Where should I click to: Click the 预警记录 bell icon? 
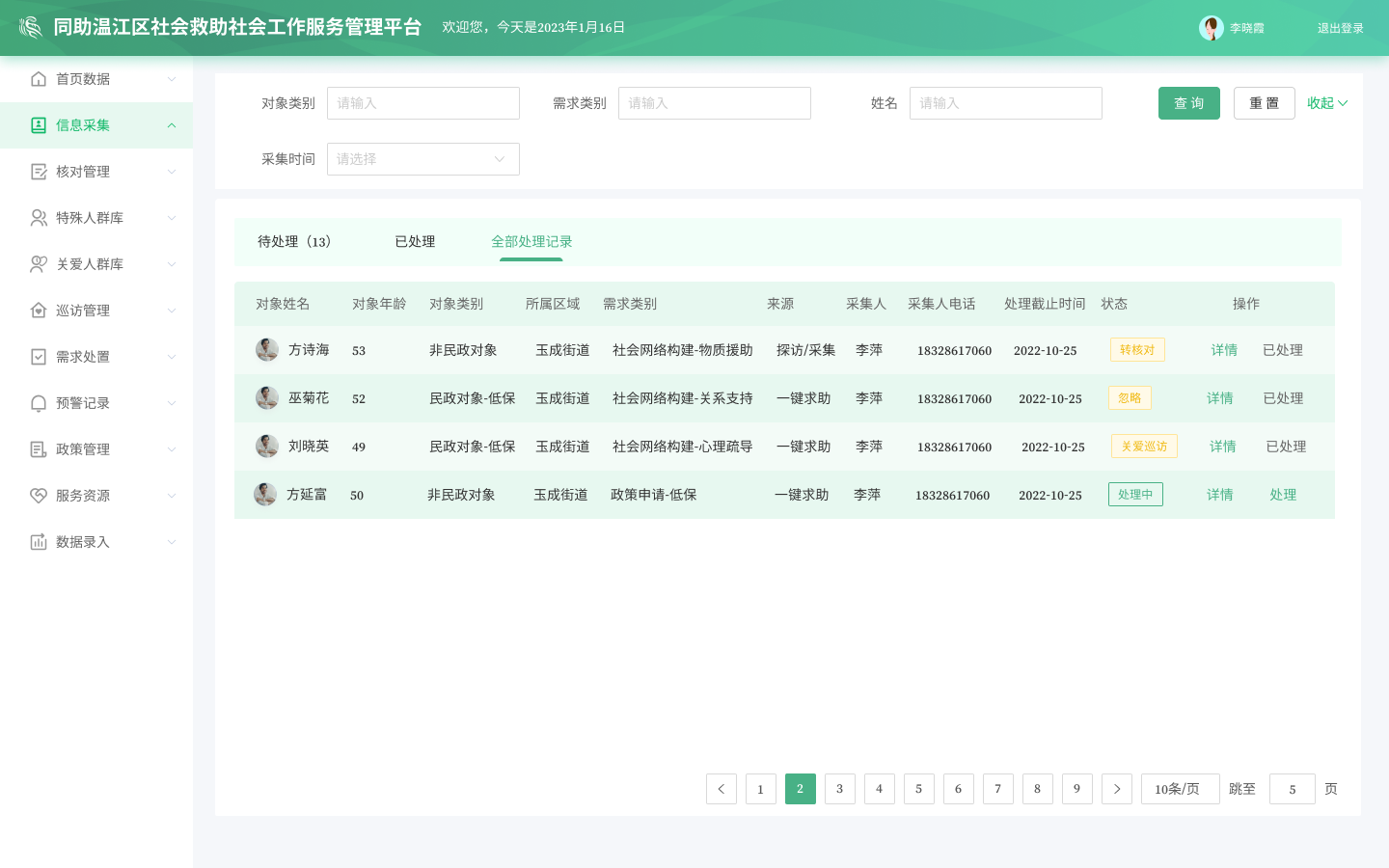click(39, 403)
